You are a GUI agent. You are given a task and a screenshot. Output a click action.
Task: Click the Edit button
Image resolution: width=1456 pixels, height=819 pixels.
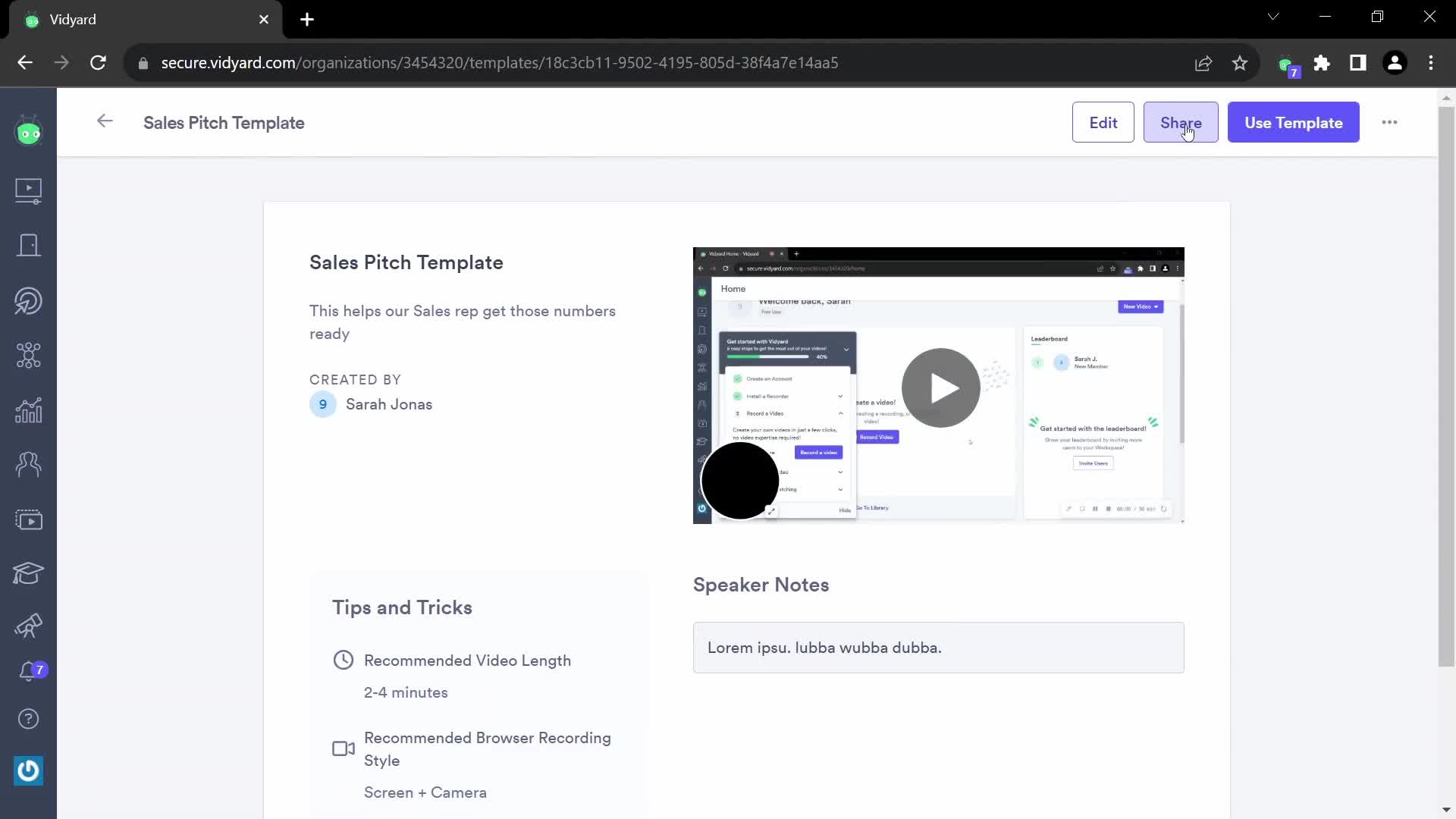tap(1103, 122)
